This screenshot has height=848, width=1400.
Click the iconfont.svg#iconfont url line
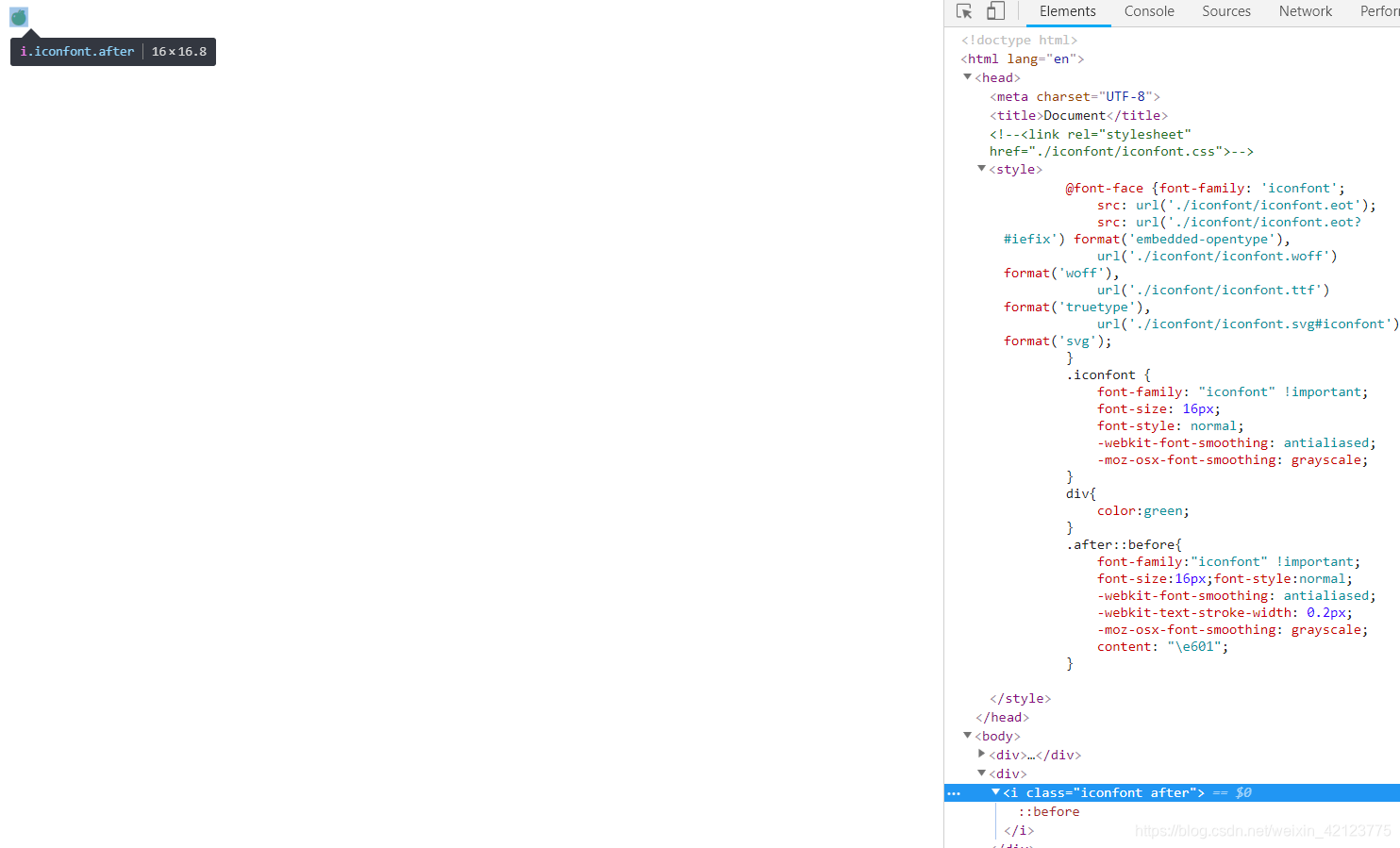tap(1248, 324)
